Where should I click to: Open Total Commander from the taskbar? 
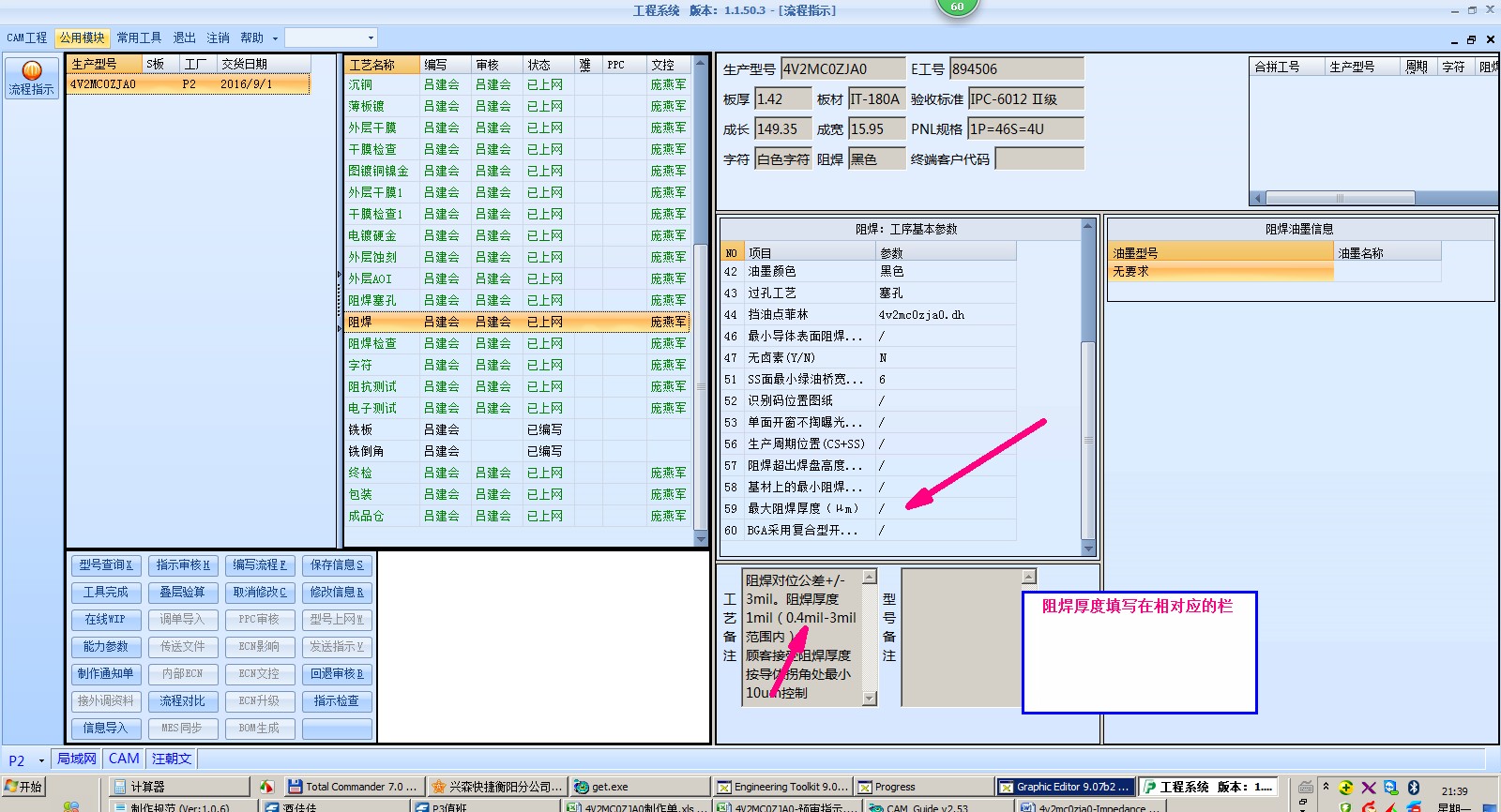tap(354, 787)
